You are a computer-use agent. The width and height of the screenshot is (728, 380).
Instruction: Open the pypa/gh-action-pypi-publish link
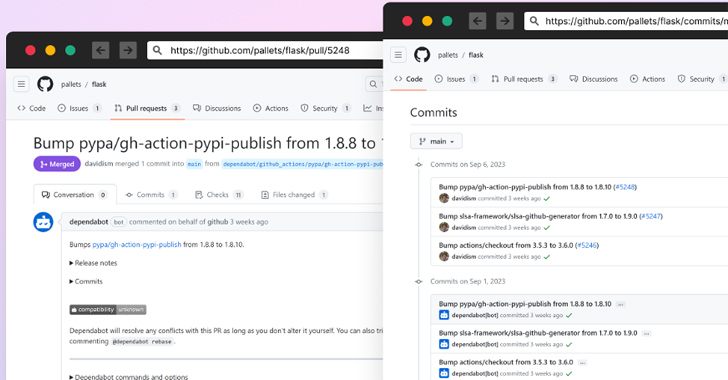tap(137, 244)
